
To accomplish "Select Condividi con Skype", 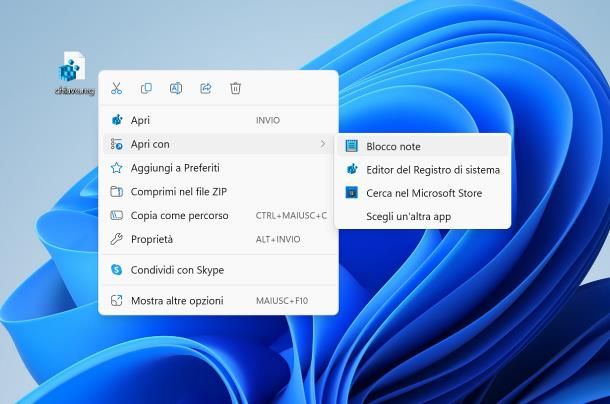I will click(218, 270).
